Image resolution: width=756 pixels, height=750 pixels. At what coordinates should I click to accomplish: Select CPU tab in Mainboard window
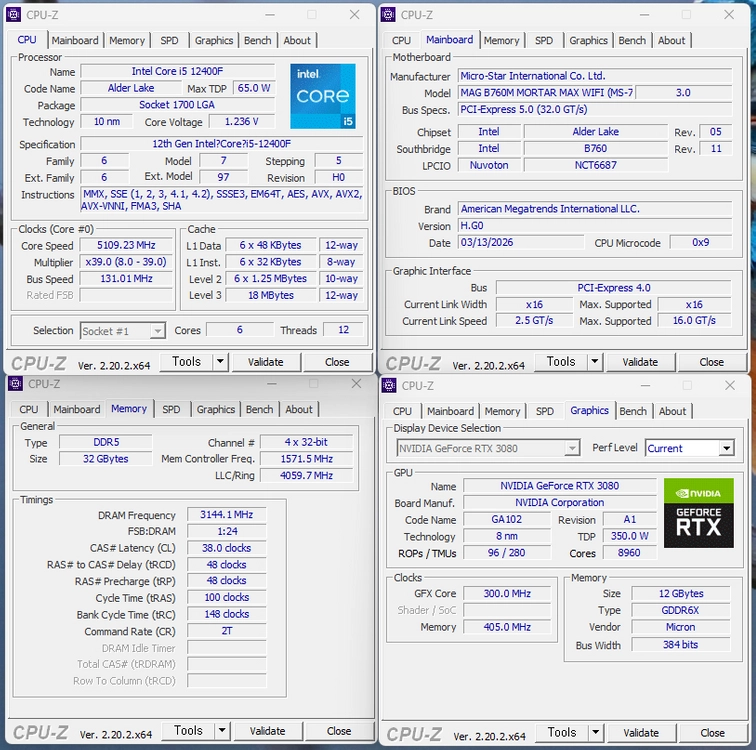[x=401, y=40]
